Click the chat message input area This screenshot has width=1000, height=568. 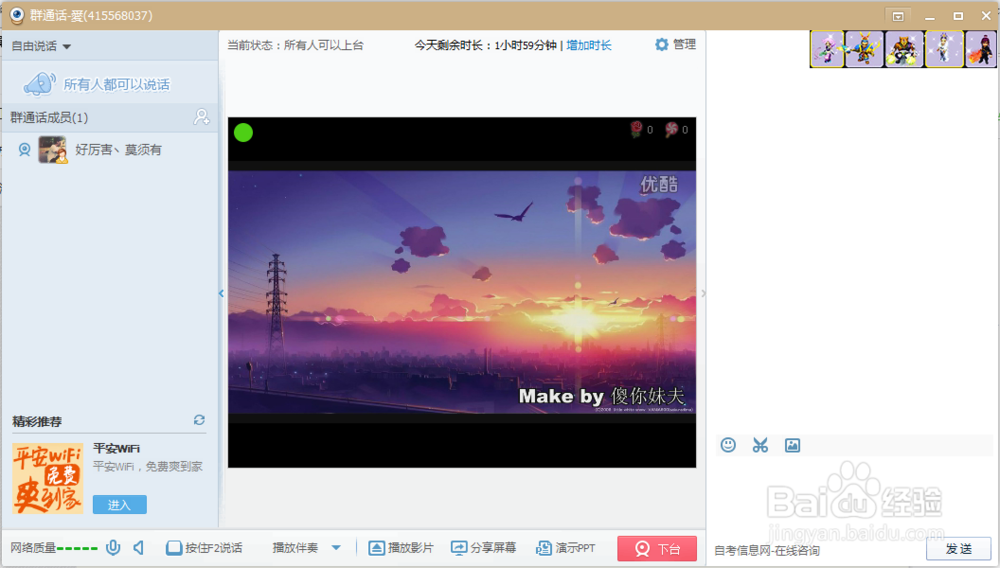click(852, 497)
